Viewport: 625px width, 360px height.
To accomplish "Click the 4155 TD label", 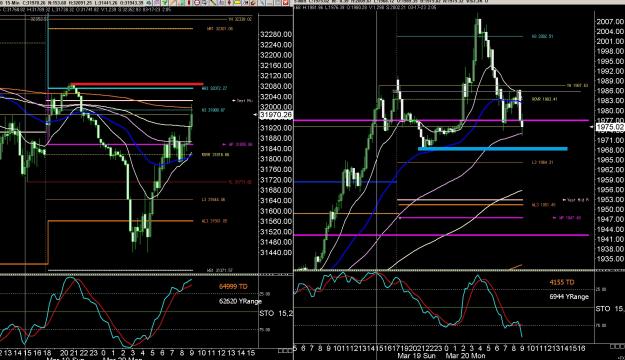I will (x=562, y=282).
